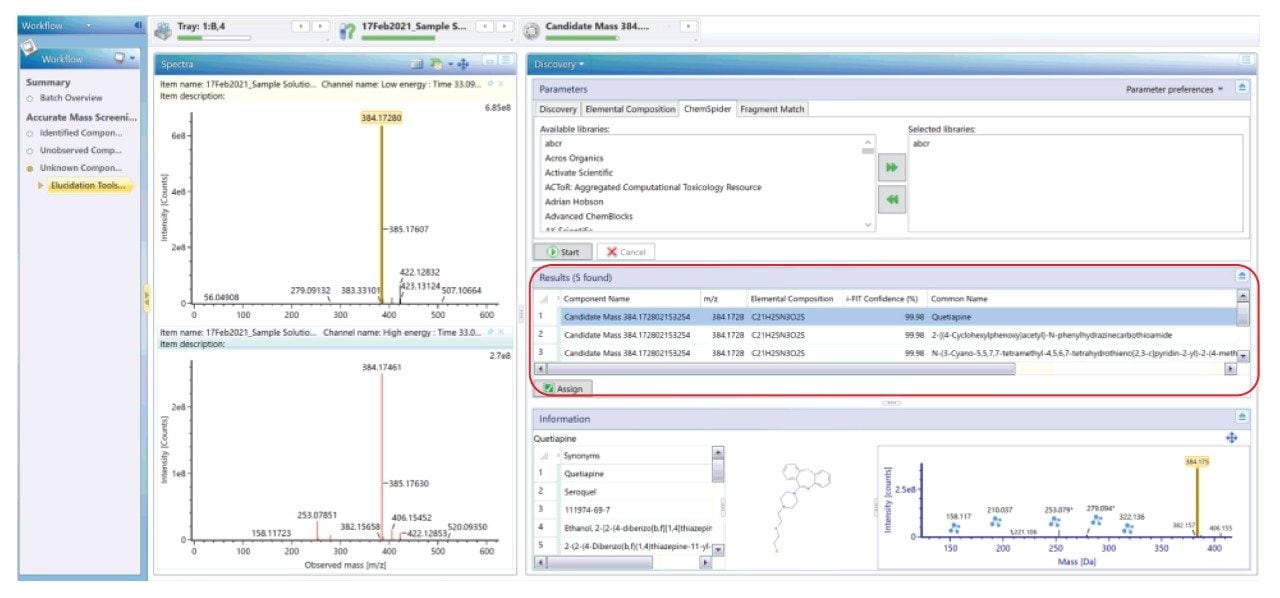Click the add library double-arrow button

(890, 169)
